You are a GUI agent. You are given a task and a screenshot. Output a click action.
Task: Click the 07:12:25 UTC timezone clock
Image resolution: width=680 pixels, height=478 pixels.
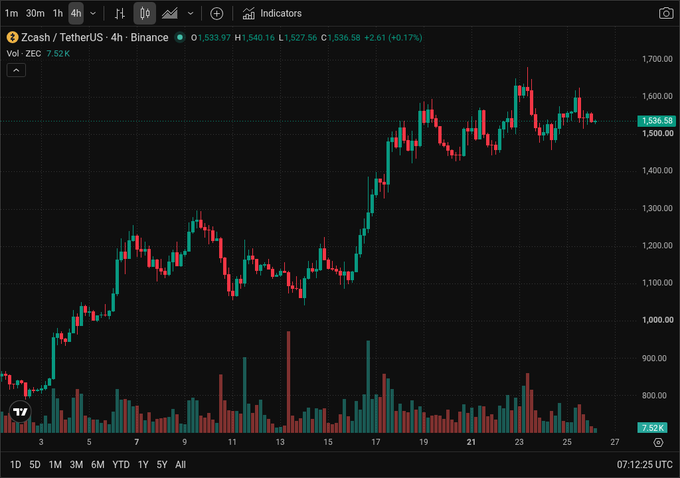[x=644, y=465]
